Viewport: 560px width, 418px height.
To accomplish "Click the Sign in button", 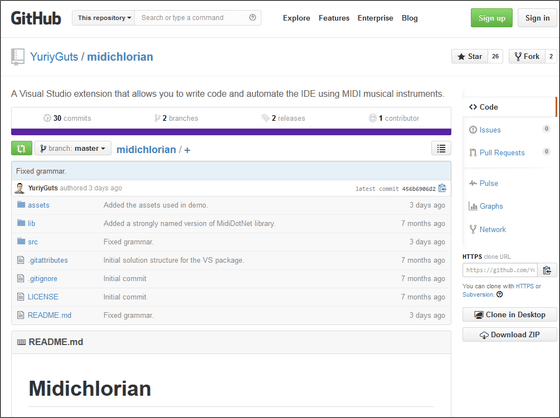I will 537,18.
